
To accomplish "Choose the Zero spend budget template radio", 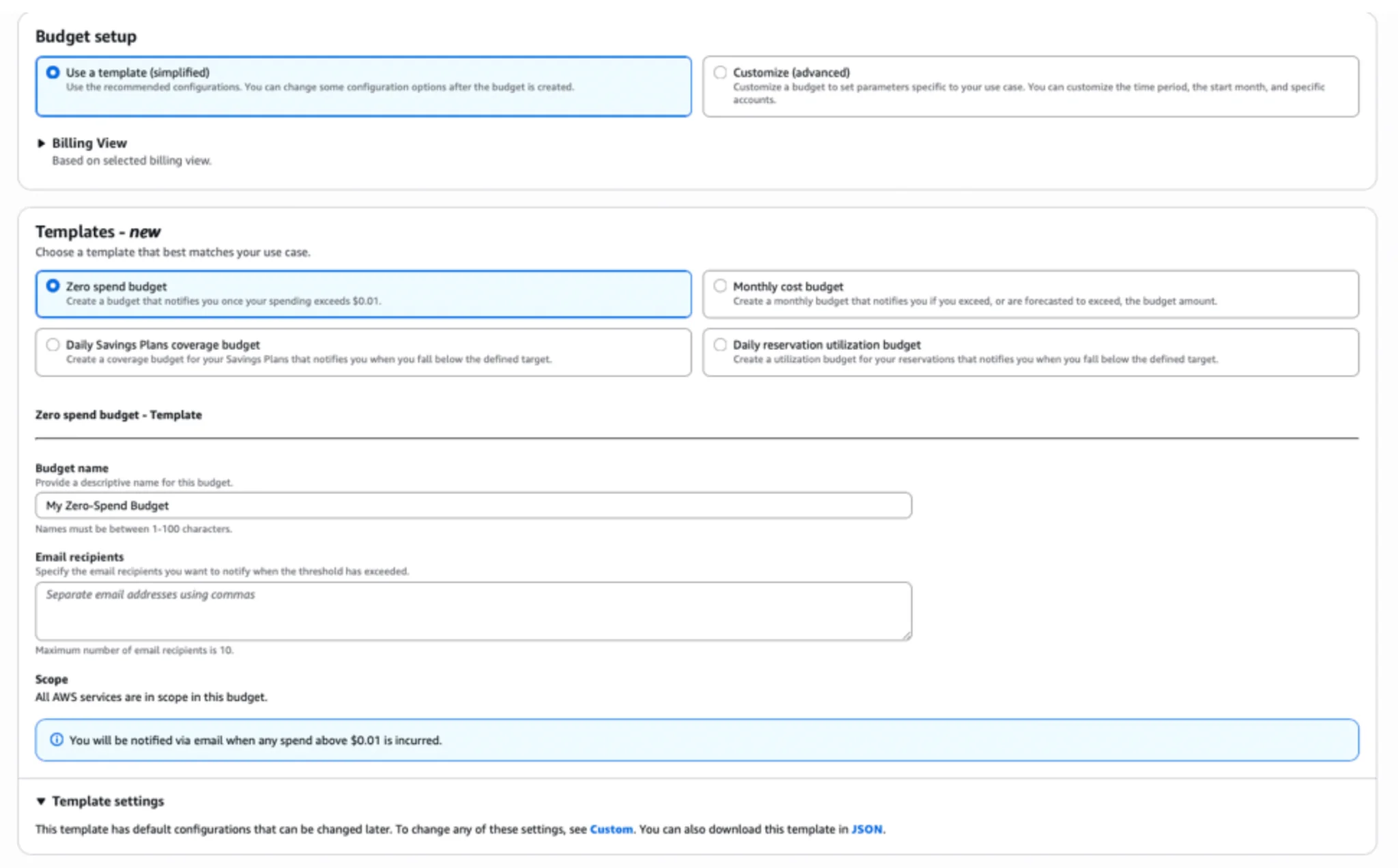I will 53,286.
